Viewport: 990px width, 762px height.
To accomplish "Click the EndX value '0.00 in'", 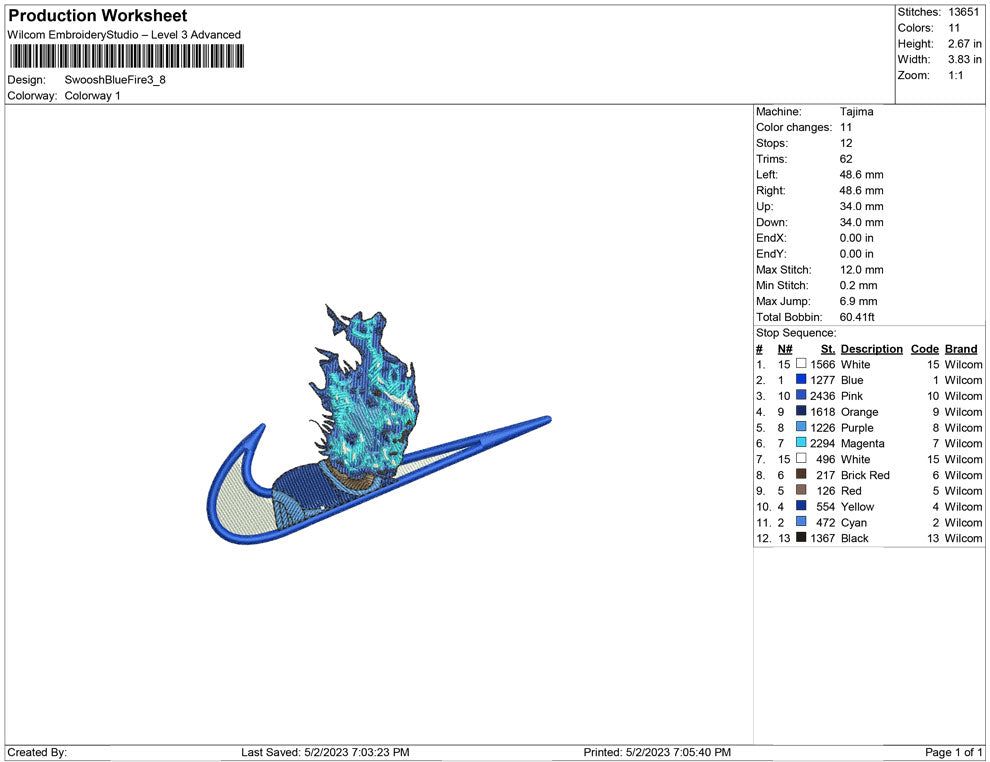I will [857, 238].
